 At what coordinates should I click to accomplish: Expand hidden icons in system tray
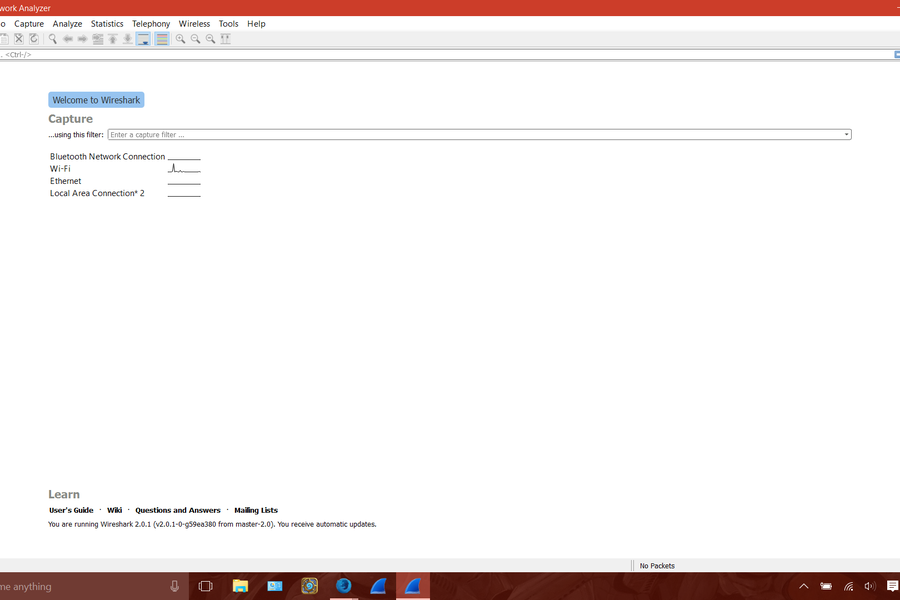[x=803, y=587]
